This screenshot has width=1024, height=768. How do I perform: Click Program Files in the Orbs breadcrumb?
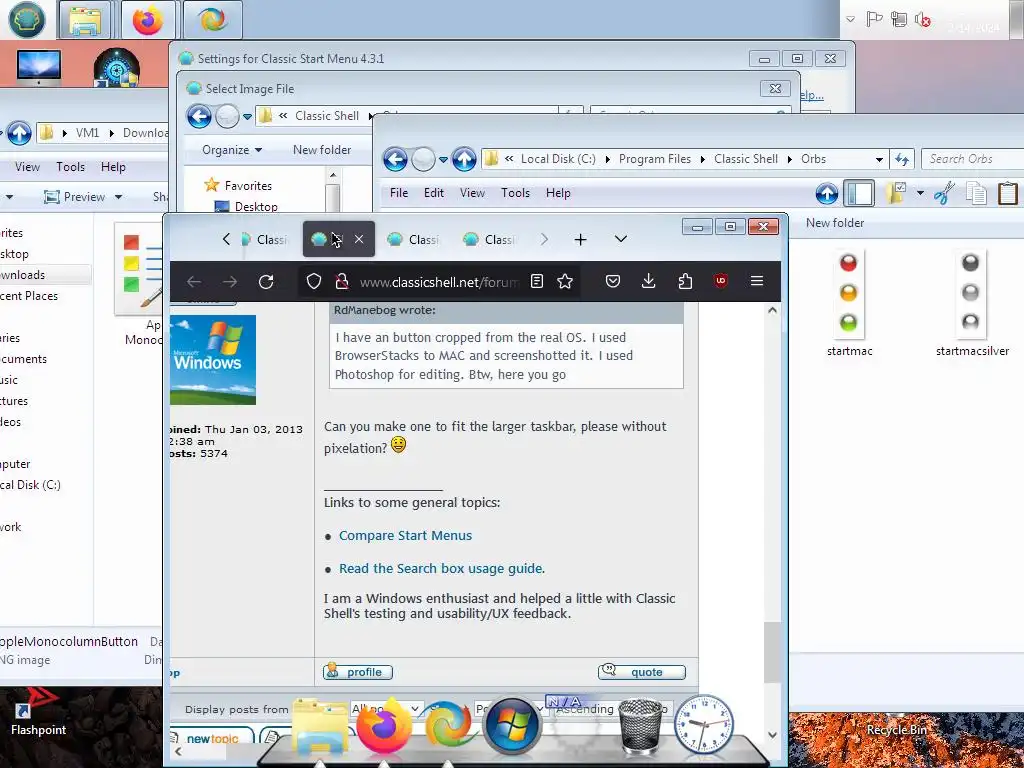coord(654,159)
